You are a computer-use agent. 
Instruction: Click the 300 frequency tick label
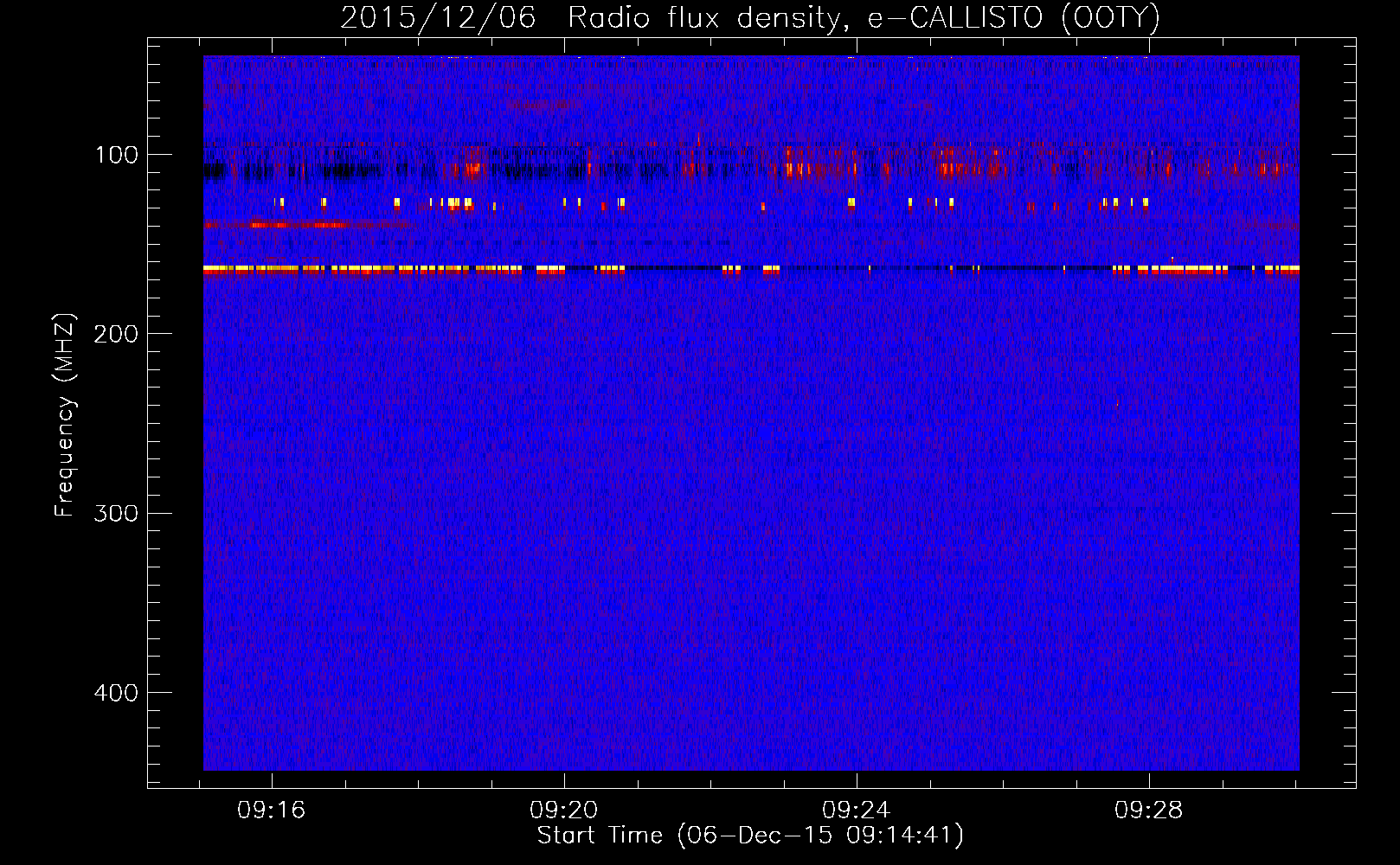(116, 513)
